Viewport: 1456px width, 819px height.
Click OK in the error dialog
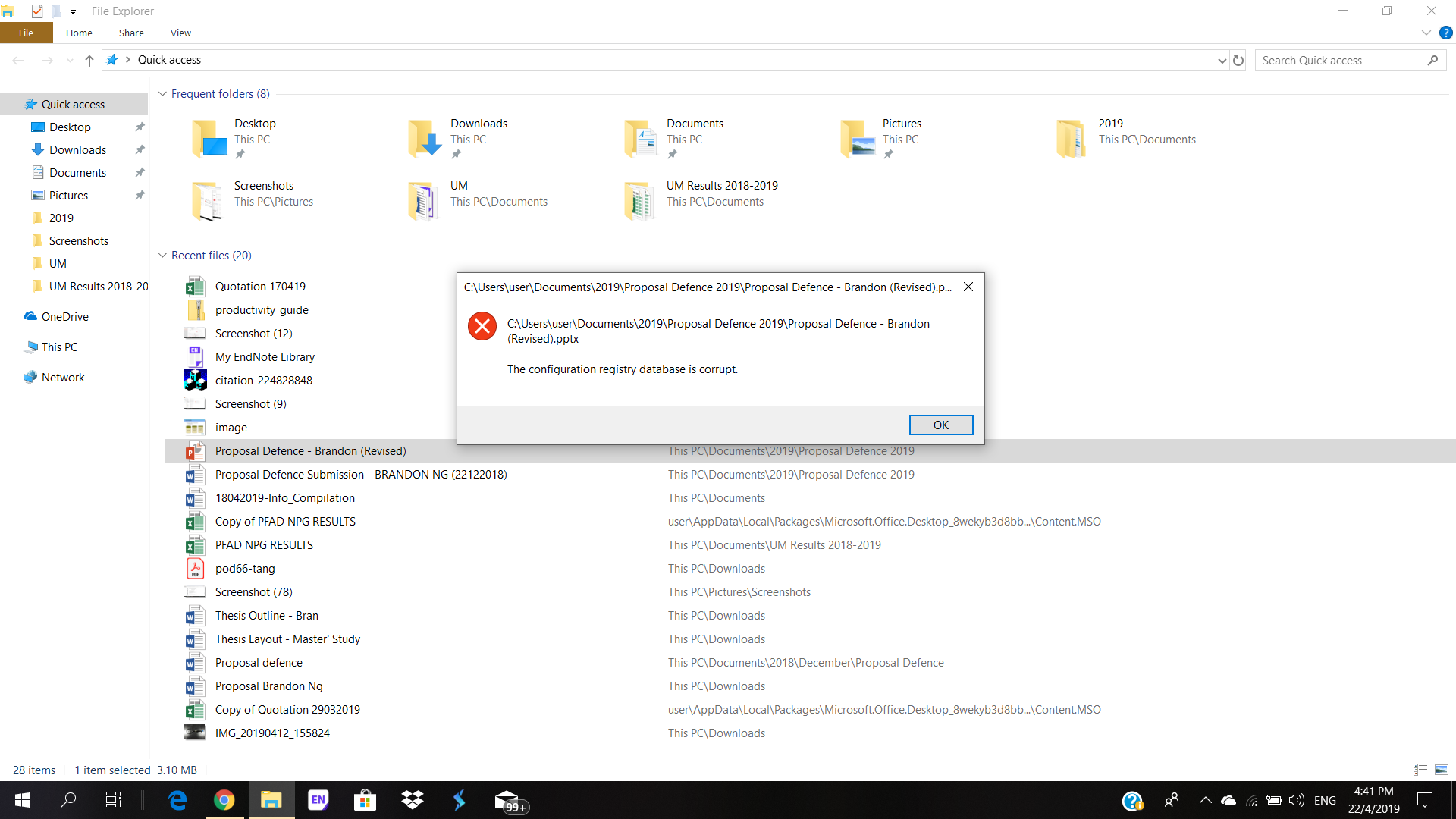(x=940, y=425)
